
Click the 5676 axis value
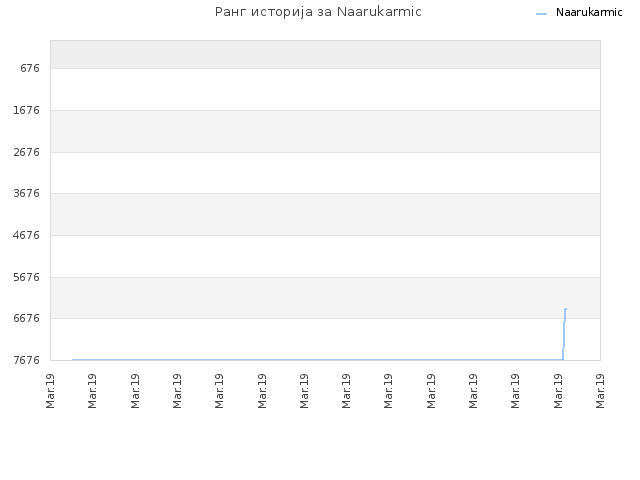27,277
